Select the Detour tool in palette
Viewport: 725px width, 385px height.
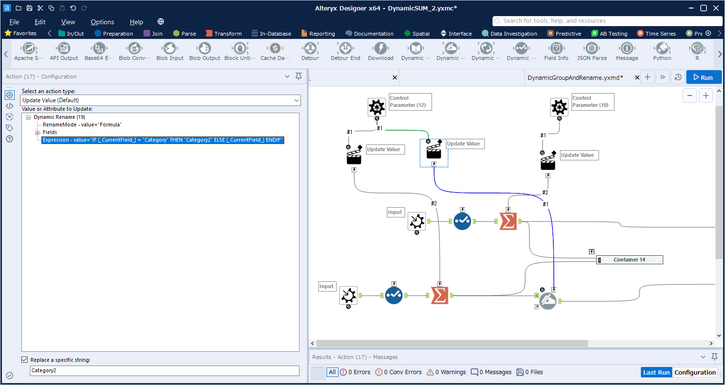310,51
